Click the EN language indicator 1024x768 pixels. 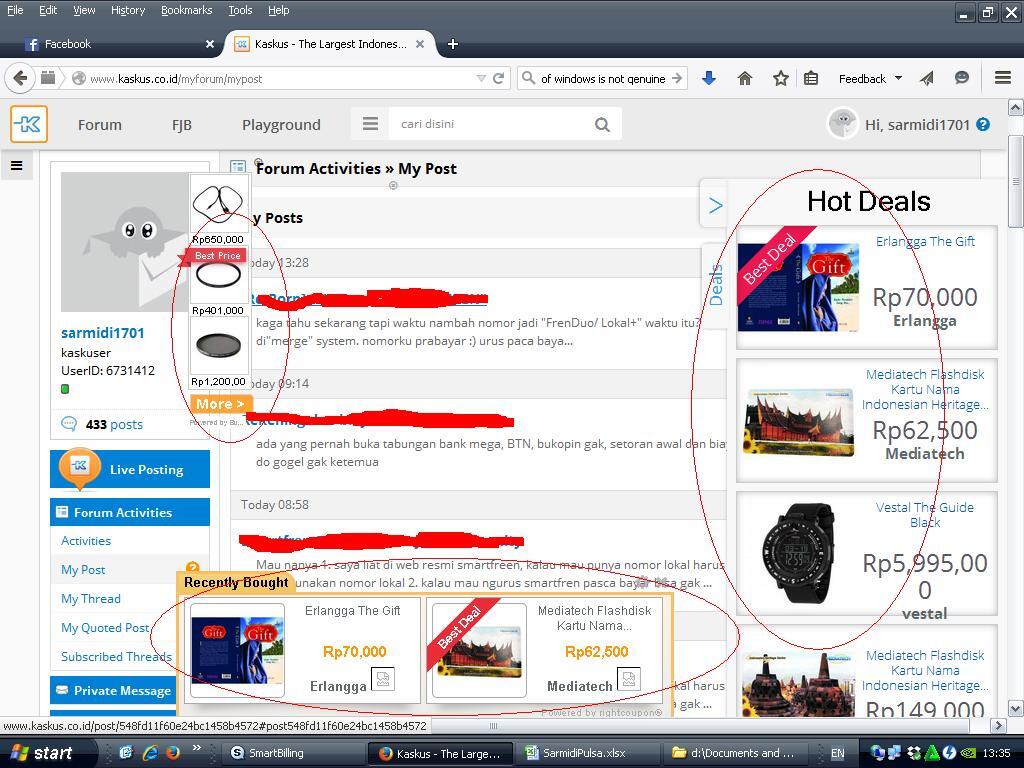coord(837,753)
